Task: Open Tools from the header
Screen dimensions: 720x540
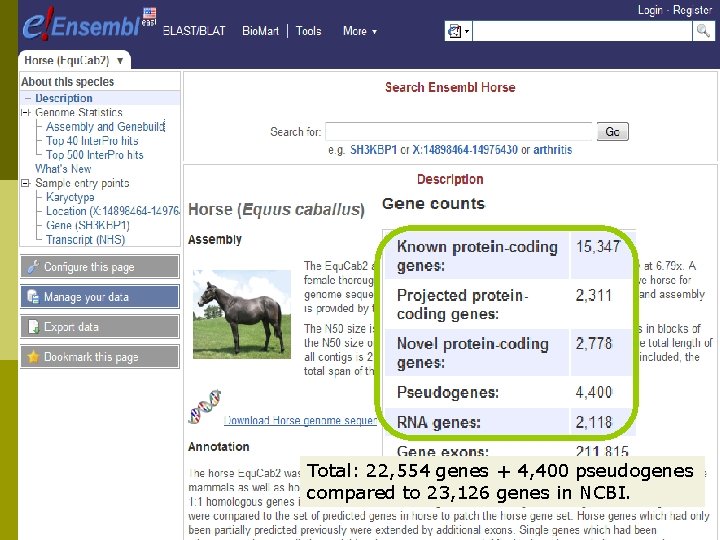Action: pyautogui.click(x=308, y=31)
